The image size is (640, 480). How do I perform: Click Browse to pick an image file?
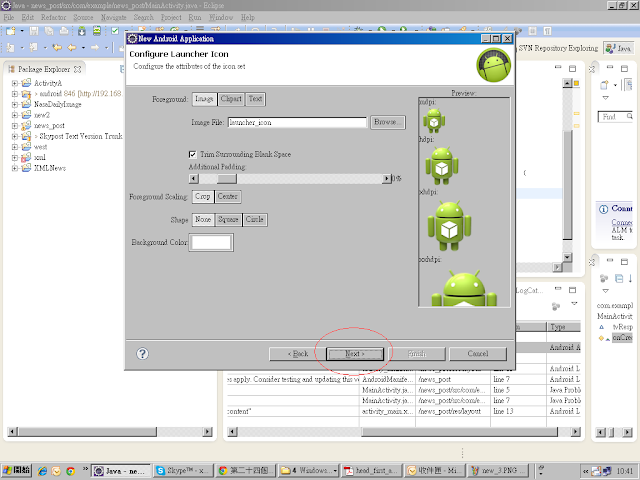[x=388, y=122]
